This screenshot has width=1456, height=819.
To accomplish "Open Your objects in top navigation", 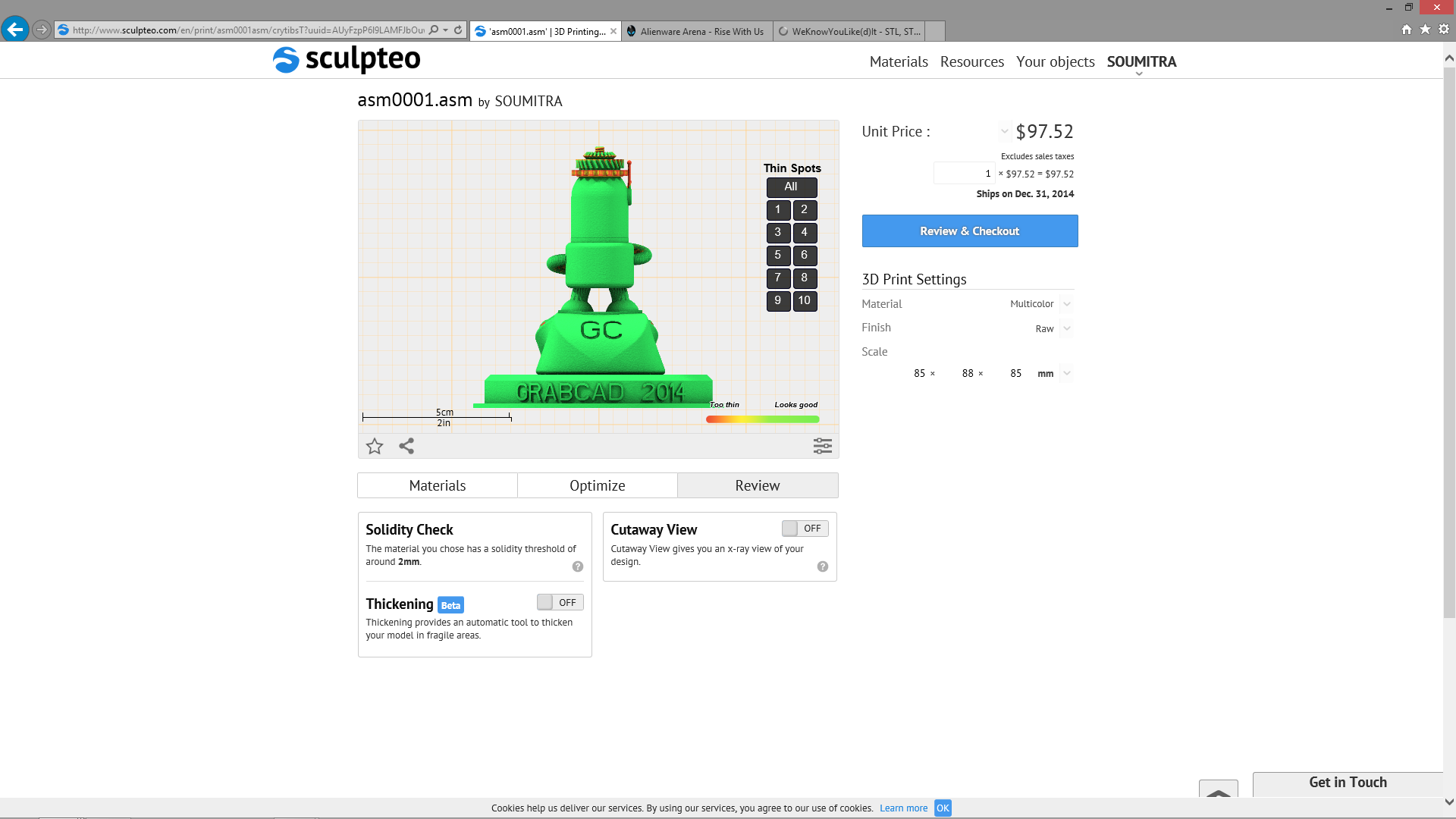I will [x=1056, y=62].
